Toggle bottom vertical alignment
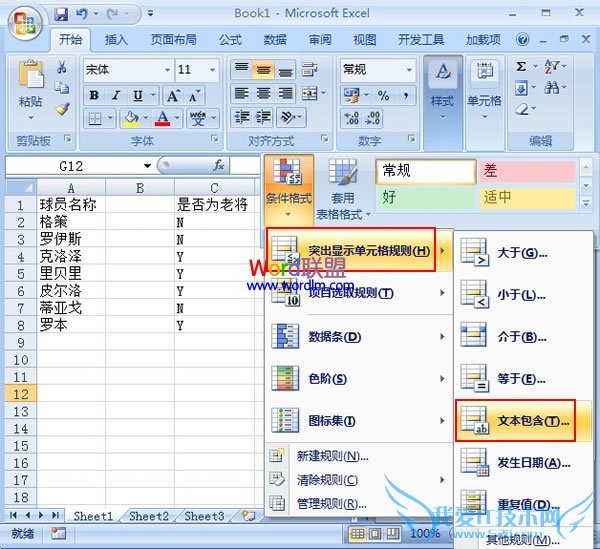Viewport: 600px width, 549px height. 285,70
